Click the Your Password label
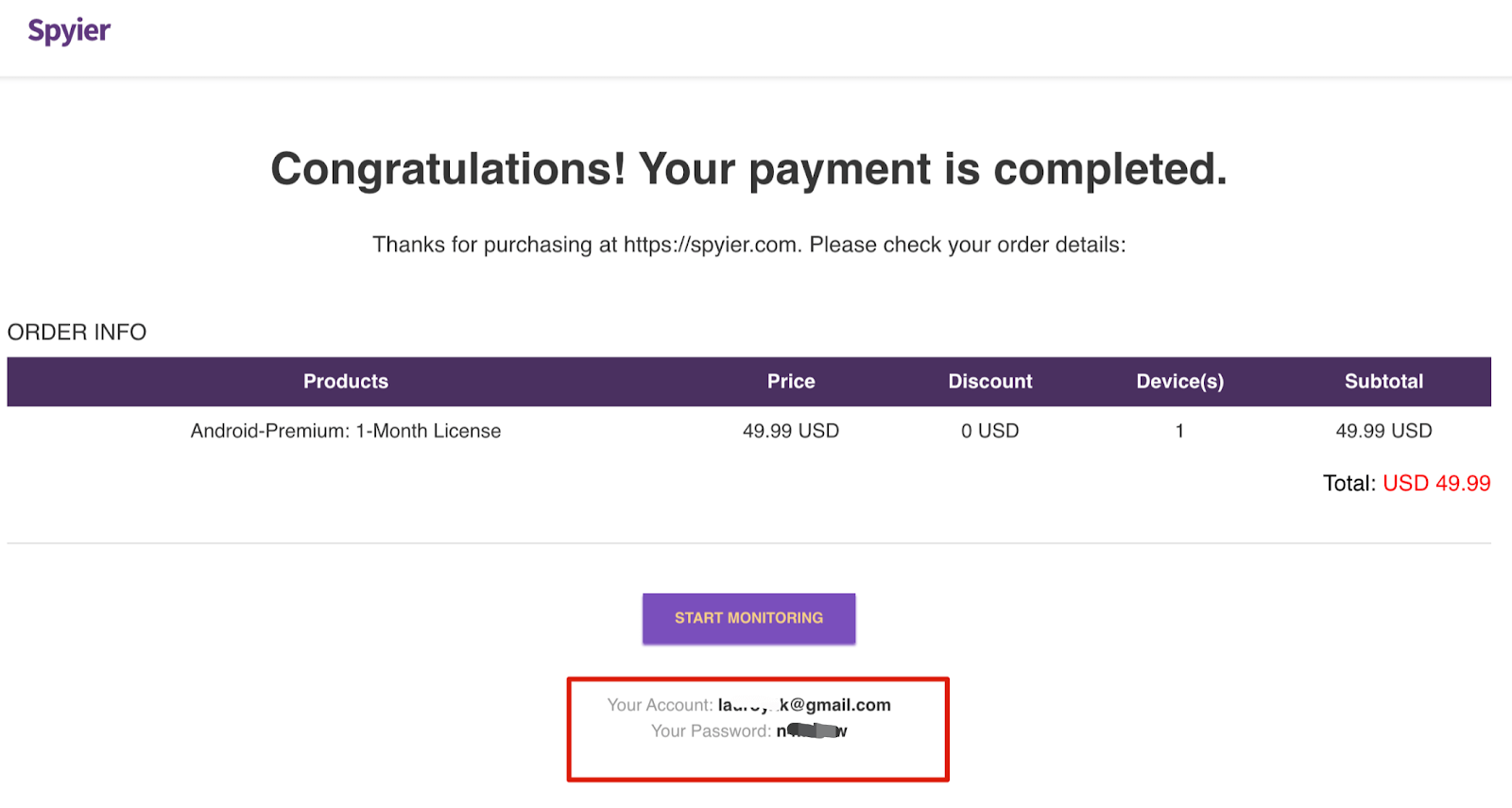1512x808 pixels. [x=711, y=731]
